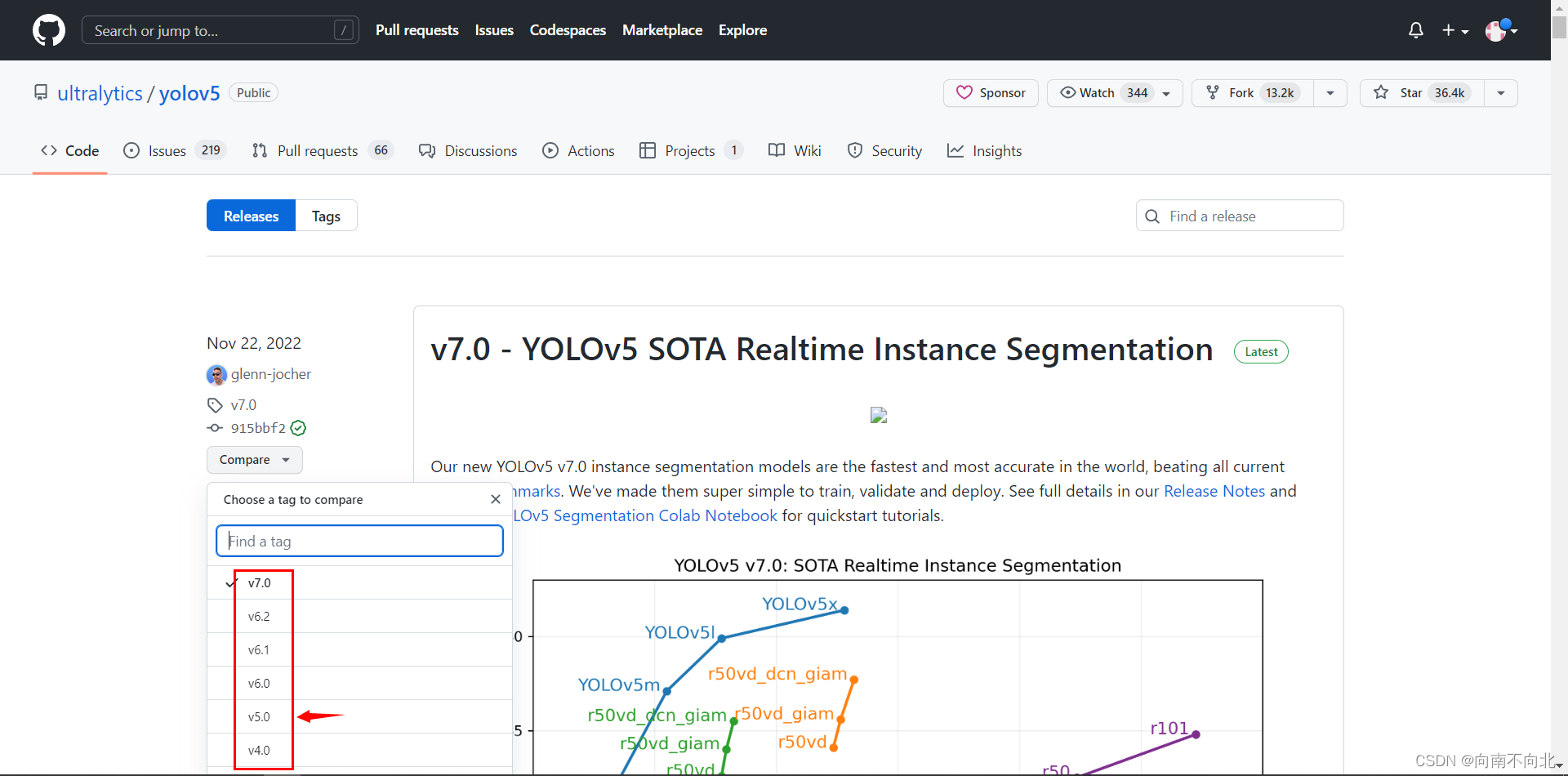Open the repository Pull requests tab
The height and width of the screenshot is (776, 1568).
click(x=323, y=150)
